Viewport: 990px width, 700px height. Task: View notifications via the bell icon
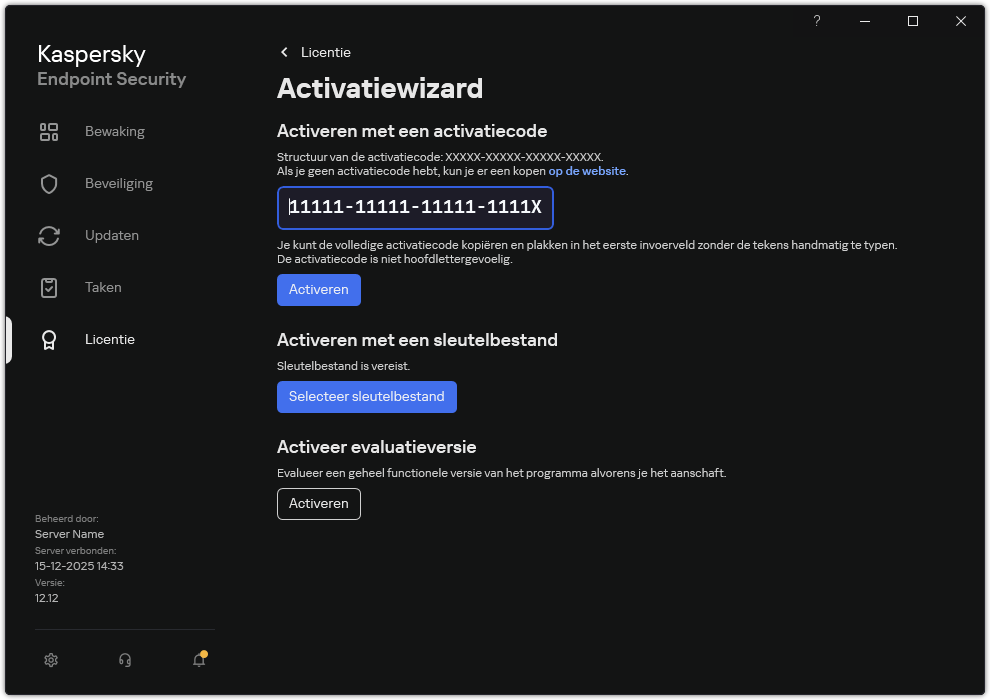coord(199,662)
